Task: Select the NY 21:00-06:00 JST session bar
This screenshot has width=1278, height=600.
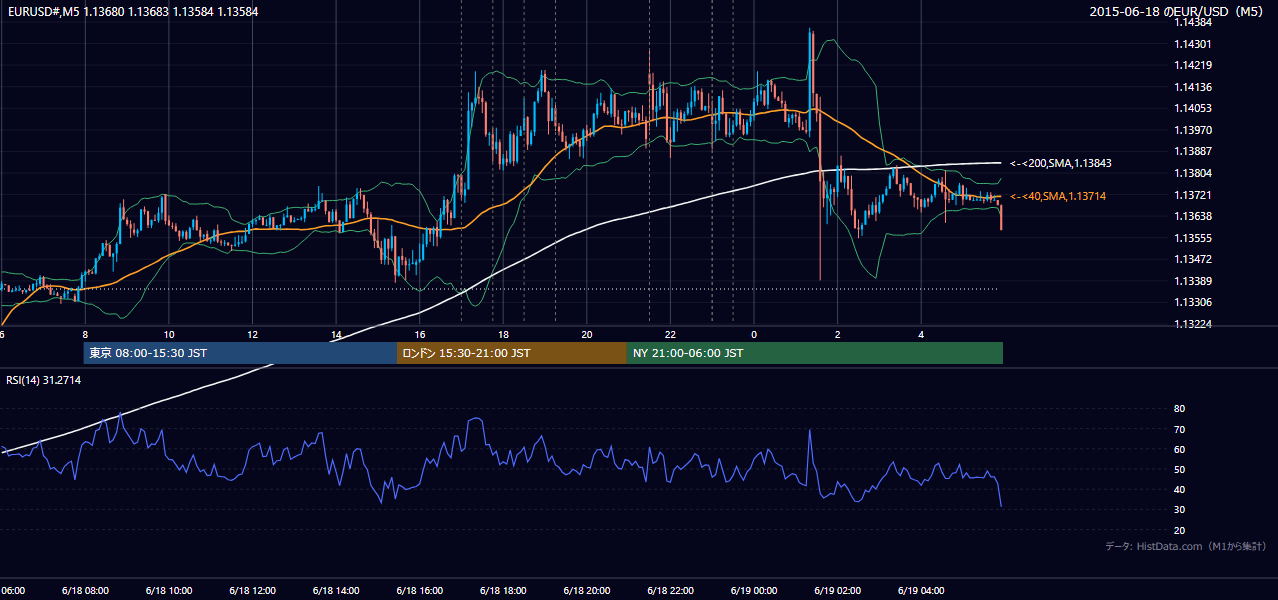Action: (814, 353)
